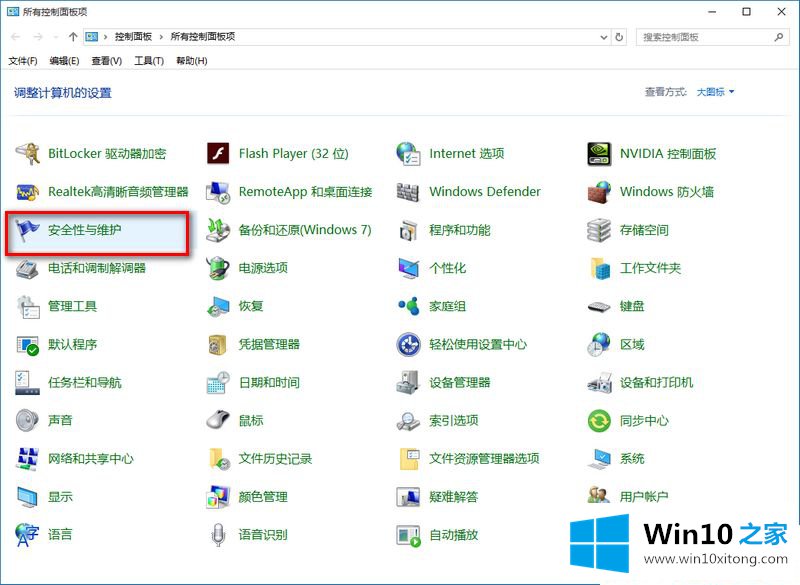
Task: Click the search magnifier icon
Action: (x=779, y=37)
